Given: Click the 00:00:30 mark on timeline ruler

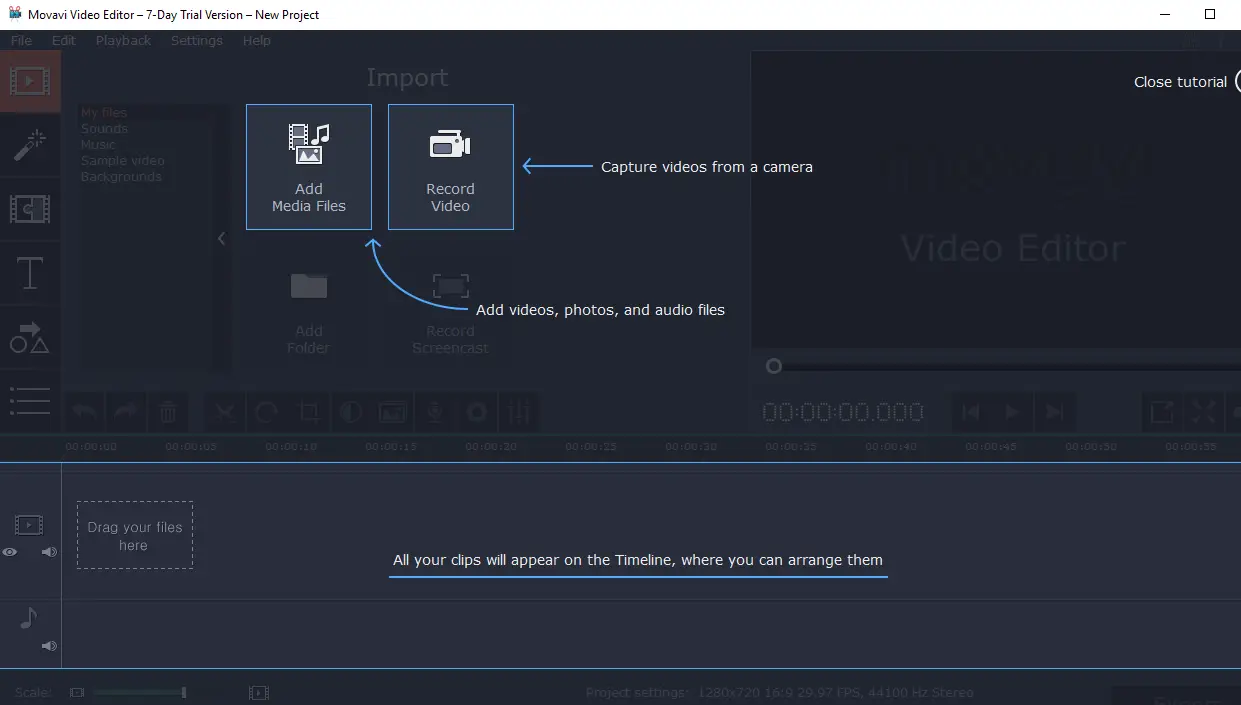Looking at the screenshot, I should click(x=691, y=447).
